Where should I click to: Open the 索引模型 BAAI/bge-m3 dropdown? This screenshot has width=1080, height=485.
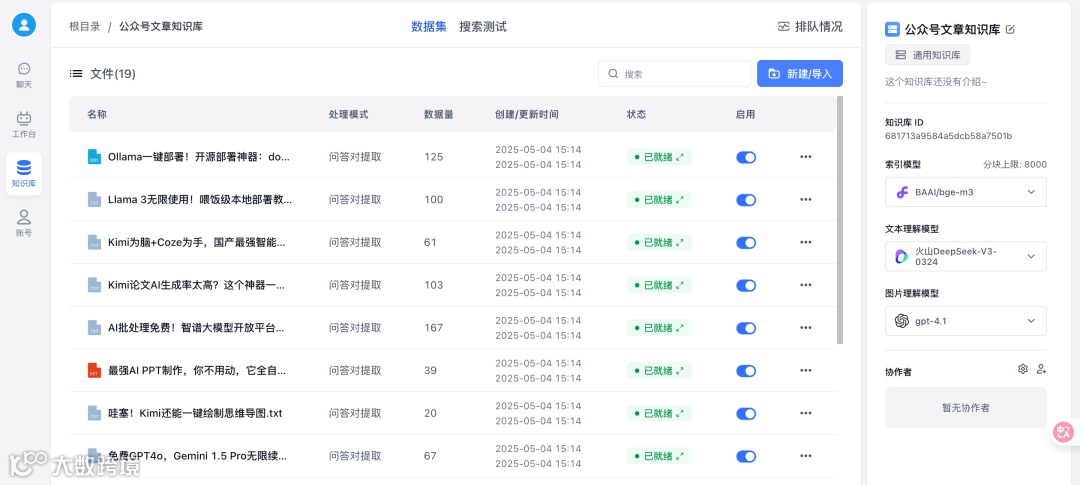tap(966, 192)
